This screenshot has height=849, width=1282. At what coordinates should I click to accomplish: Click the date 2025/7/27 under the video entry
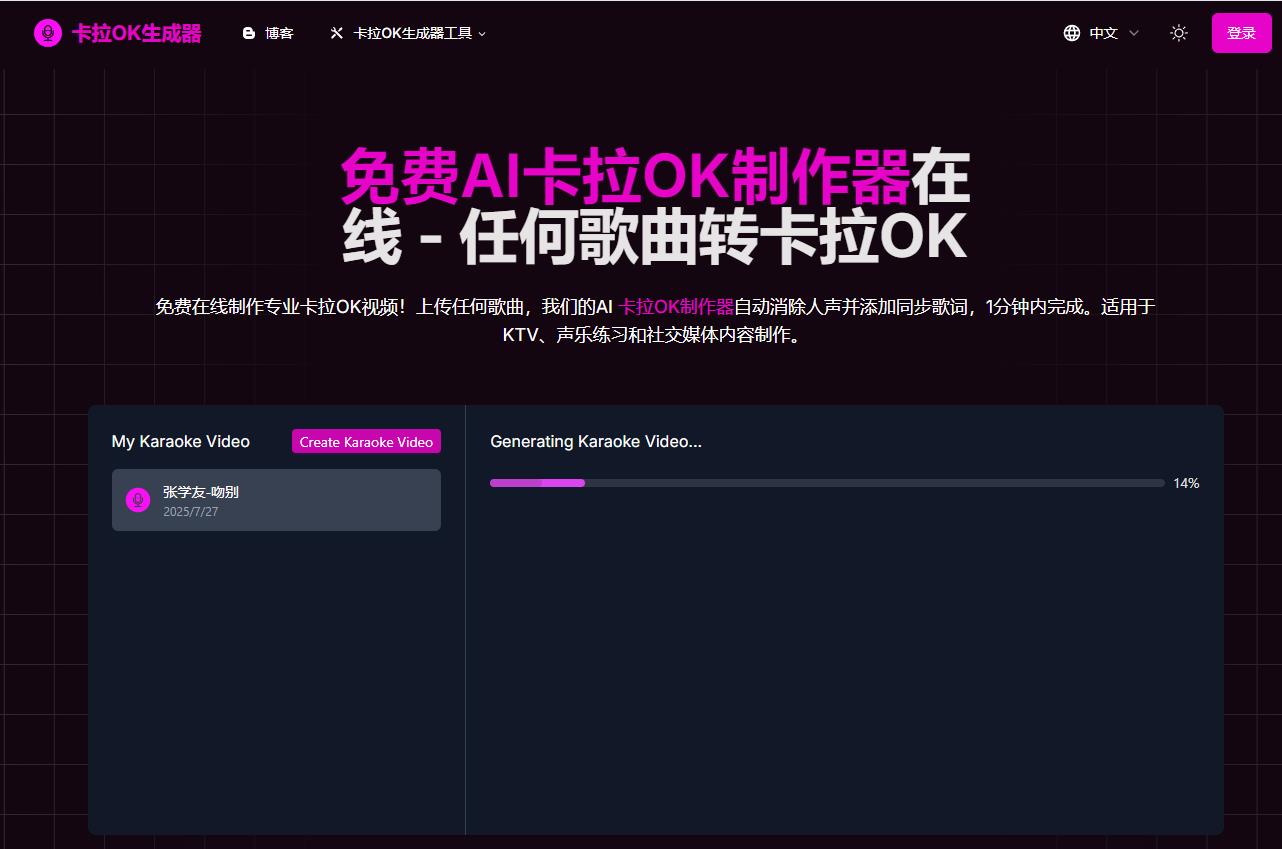coord(190,511)
